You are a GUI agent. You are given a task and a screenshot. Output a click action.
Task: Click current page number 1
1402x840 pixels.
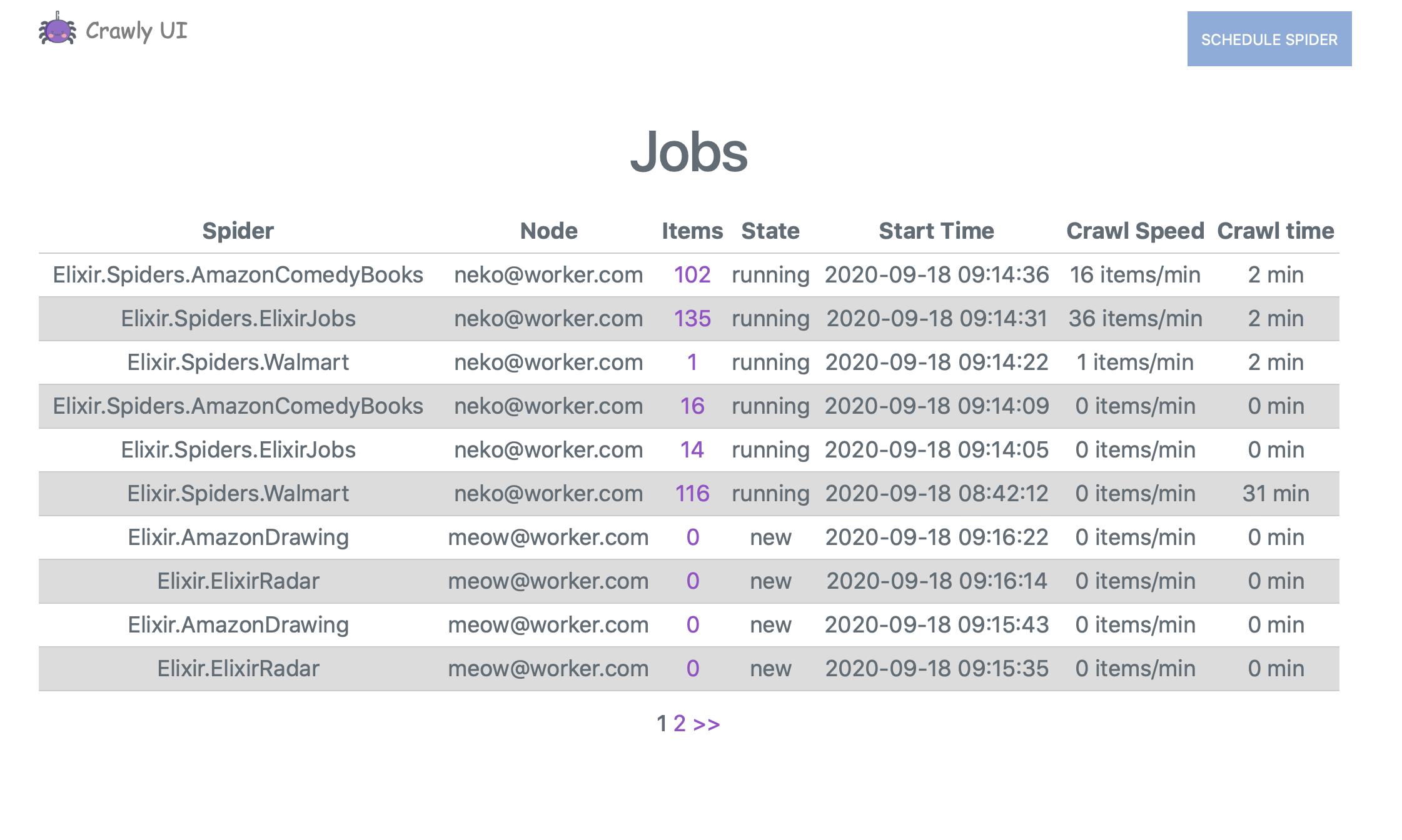click(661, 724)
